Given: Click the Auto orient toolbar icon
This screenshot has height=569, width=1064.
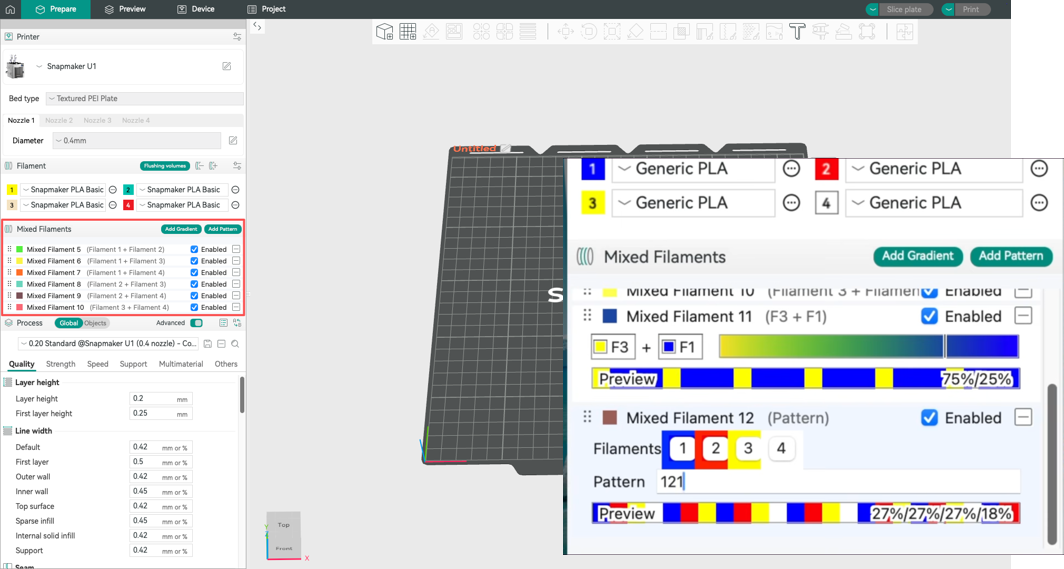Looking at the screenshot, I should tap(431, 32).
